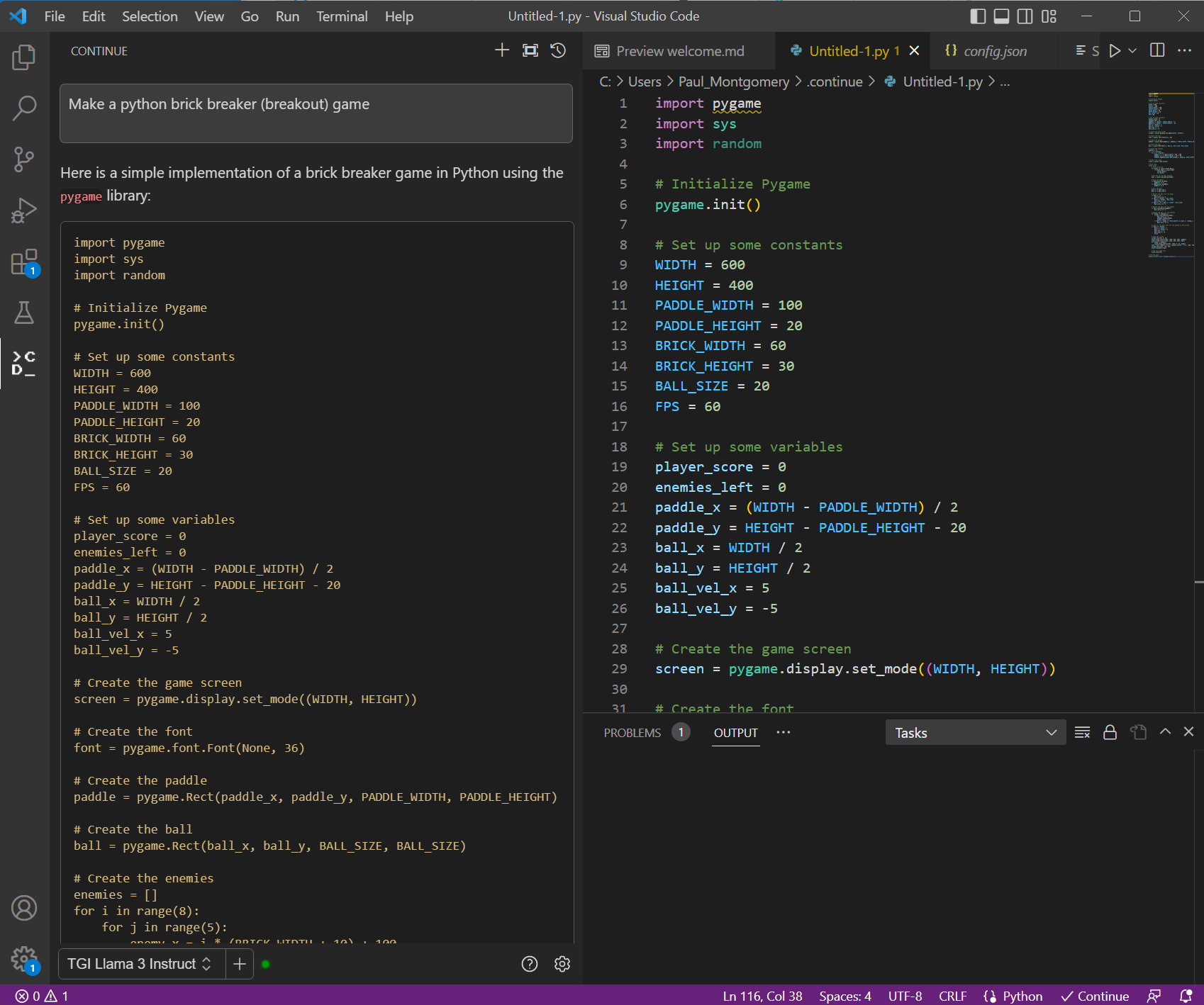Open the Run menu
Image resolution: width=1204 pixels, height=1005 pixels.
[287, 16]
